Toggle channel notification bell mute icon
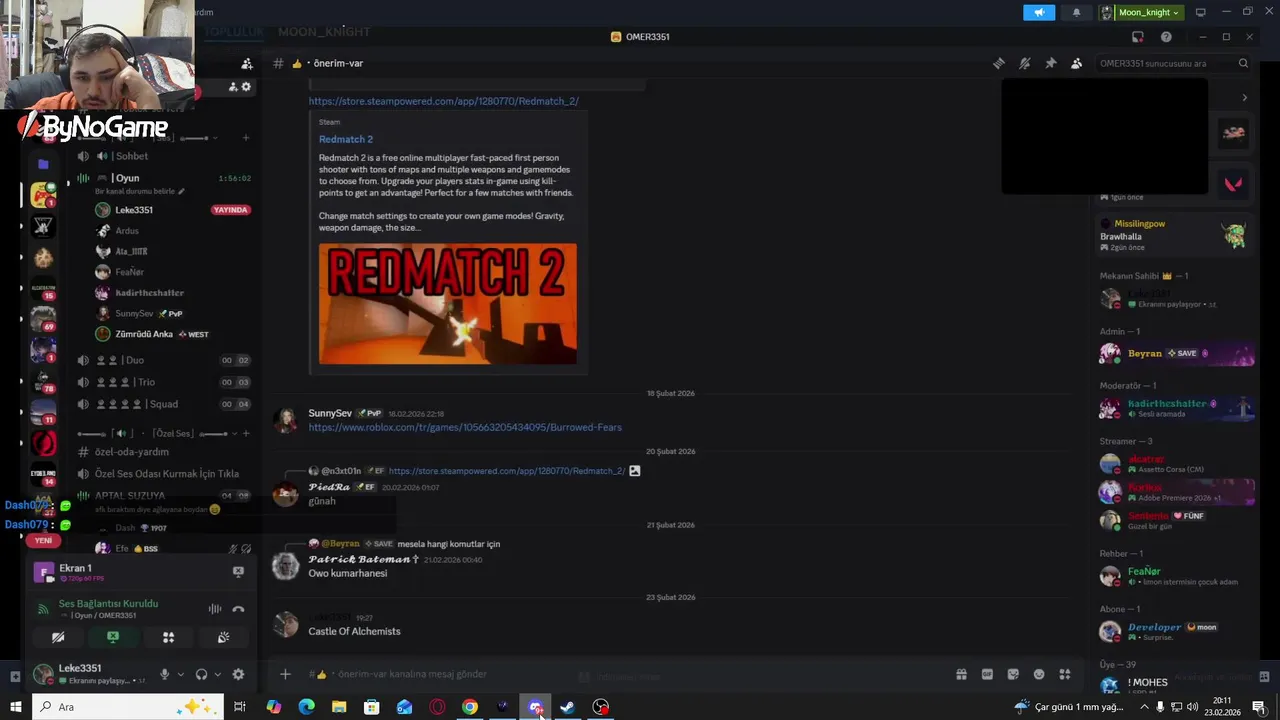This screenshot has width=1280, height=720. [x=1024, y=63]
